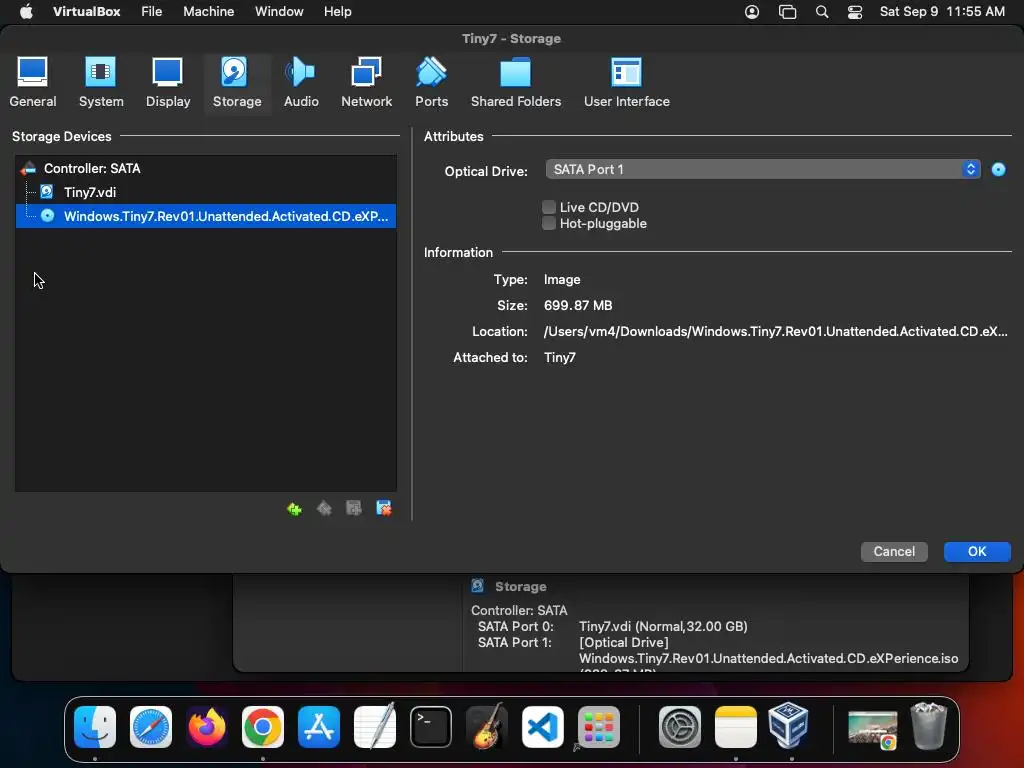The height and width of the screenshot is (768, 1024).
Task: Open Notes from the dock
Action: pyautogui.click(x=736, y=727)
